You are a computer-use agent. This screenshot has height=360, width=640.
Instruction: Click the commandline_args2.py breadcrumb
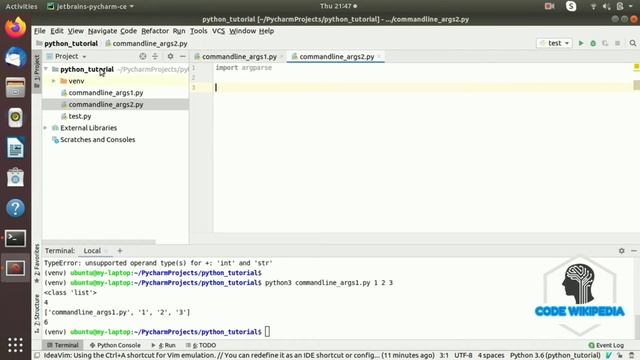tap(150, 43)
